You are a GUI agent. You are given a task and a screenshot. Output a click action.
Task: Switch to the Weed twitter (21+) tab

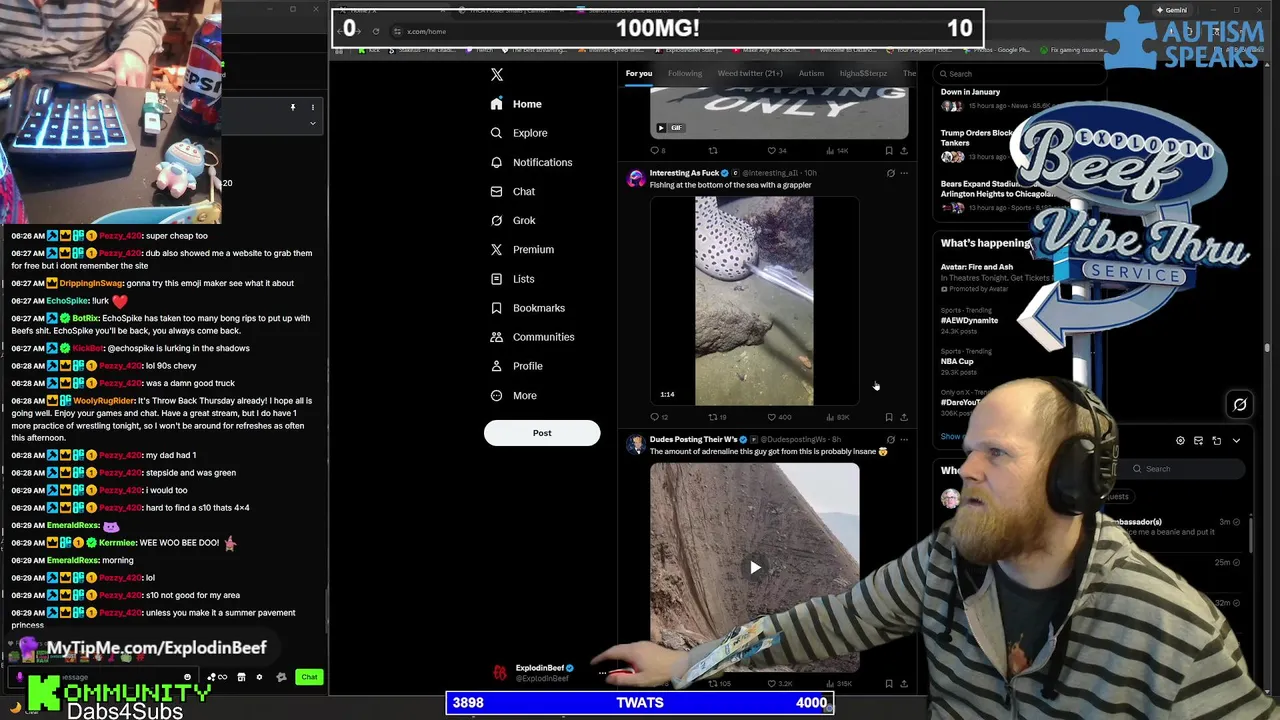click(x=750, y=73)
